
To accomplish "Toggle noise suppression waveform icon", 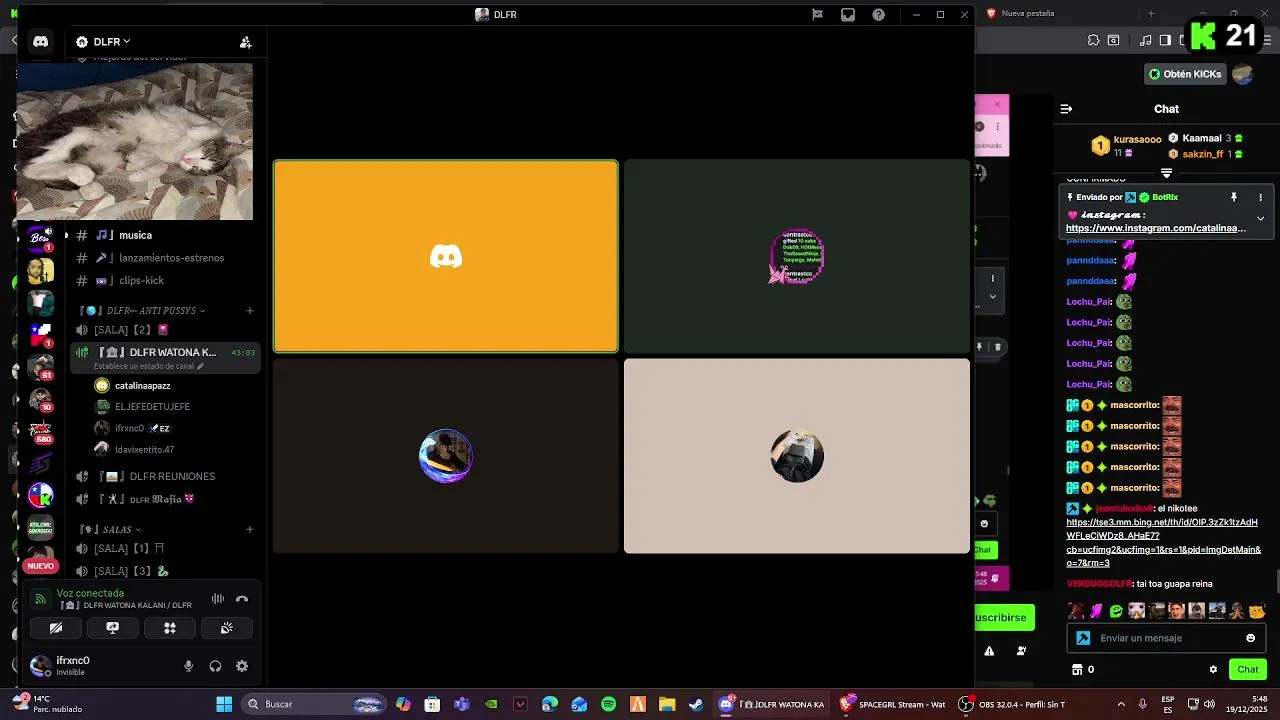I will point(217,599).
